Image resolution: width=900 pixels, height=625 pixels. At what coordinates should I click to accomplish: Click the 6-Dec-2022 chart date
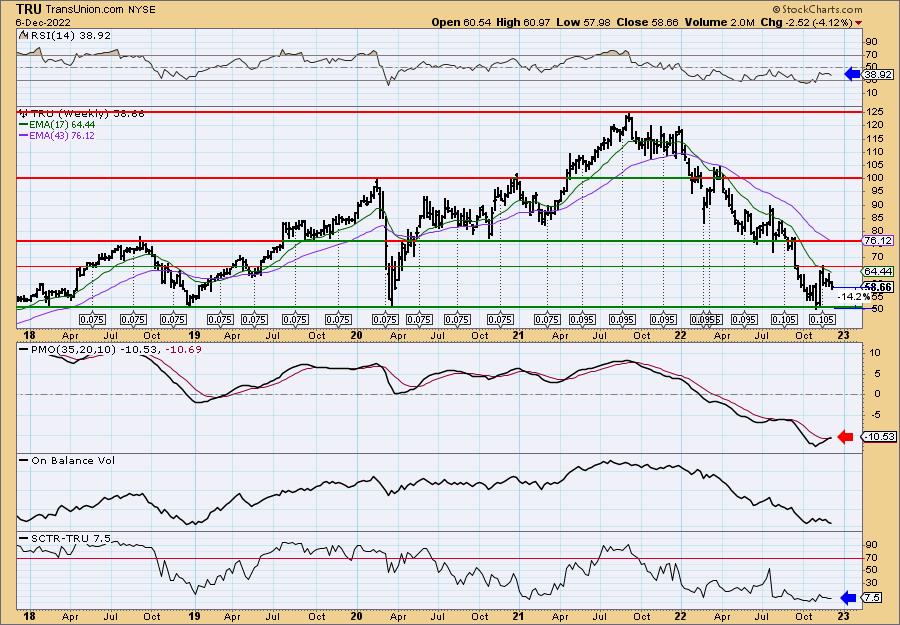44,22
